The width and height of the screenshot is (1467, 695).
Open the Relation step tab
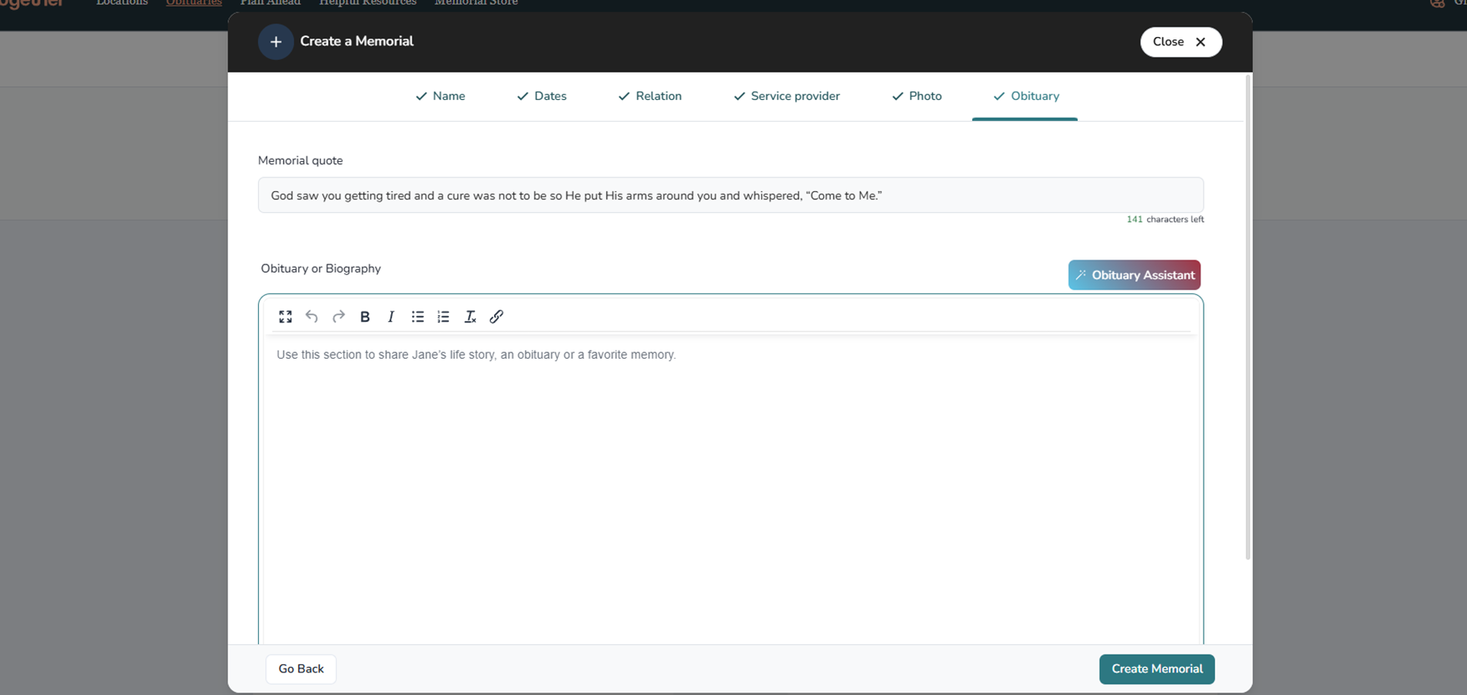click(650, 96)
